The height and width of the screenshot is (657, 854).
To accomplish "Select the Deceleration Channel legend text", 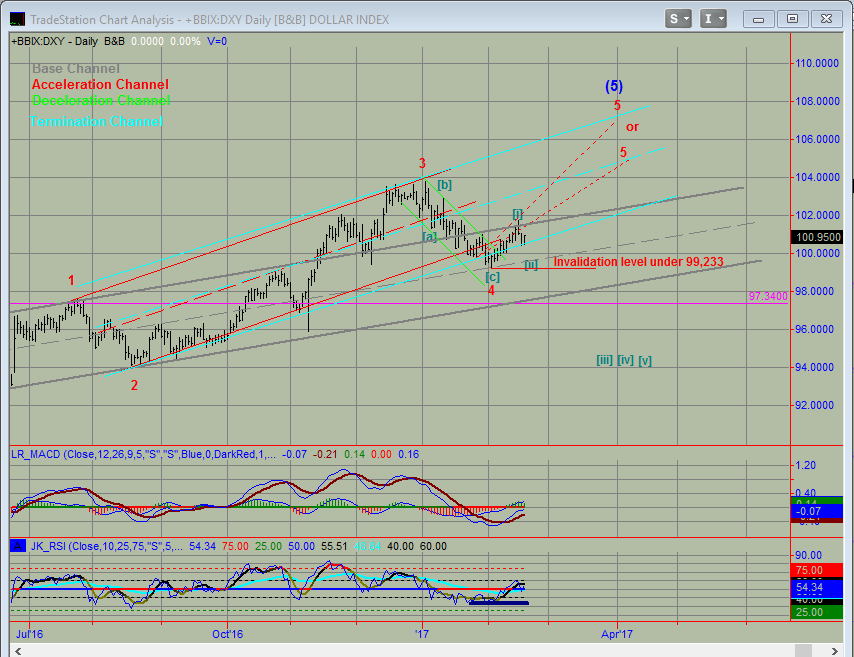I will point(101,100).
